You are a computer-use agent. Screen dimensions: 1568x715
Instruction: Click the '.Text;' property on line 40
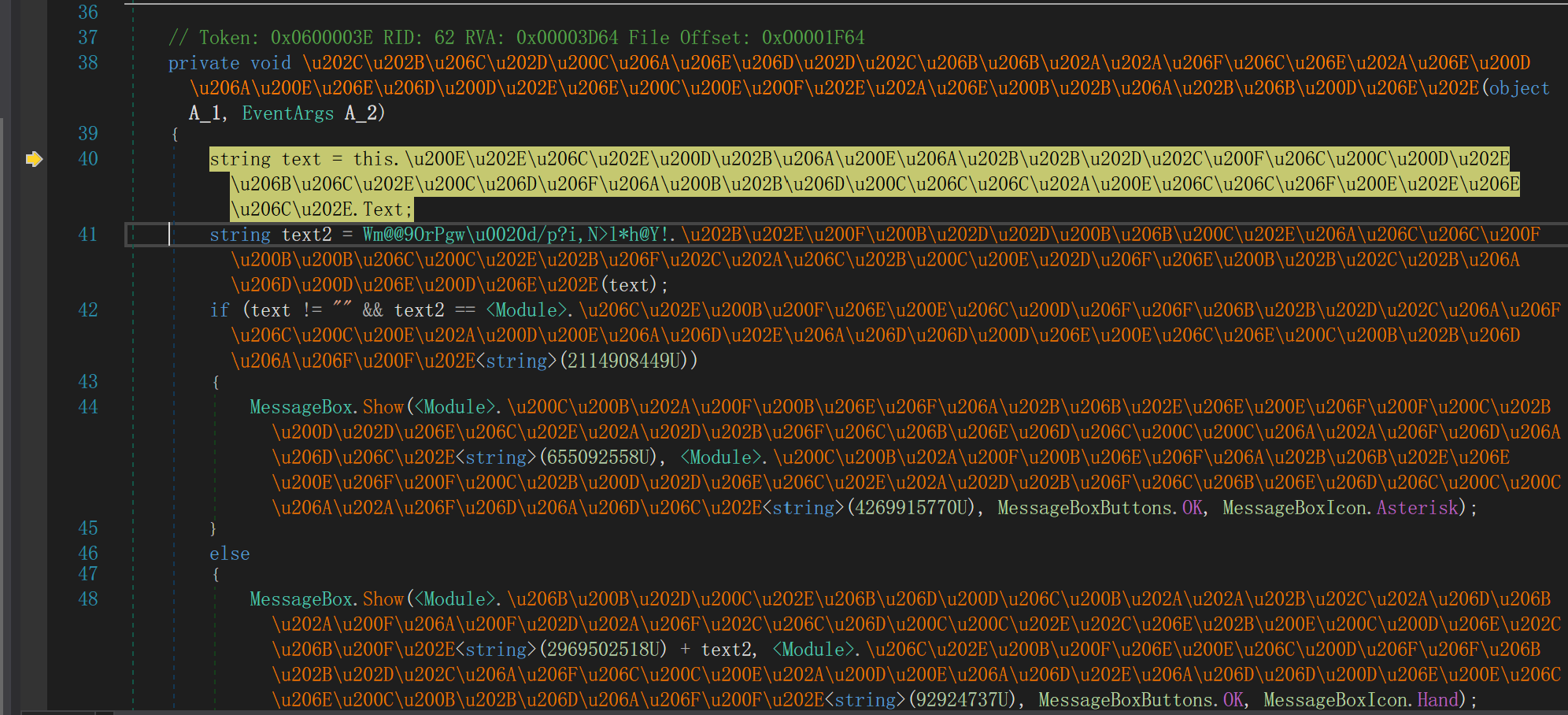383,209
